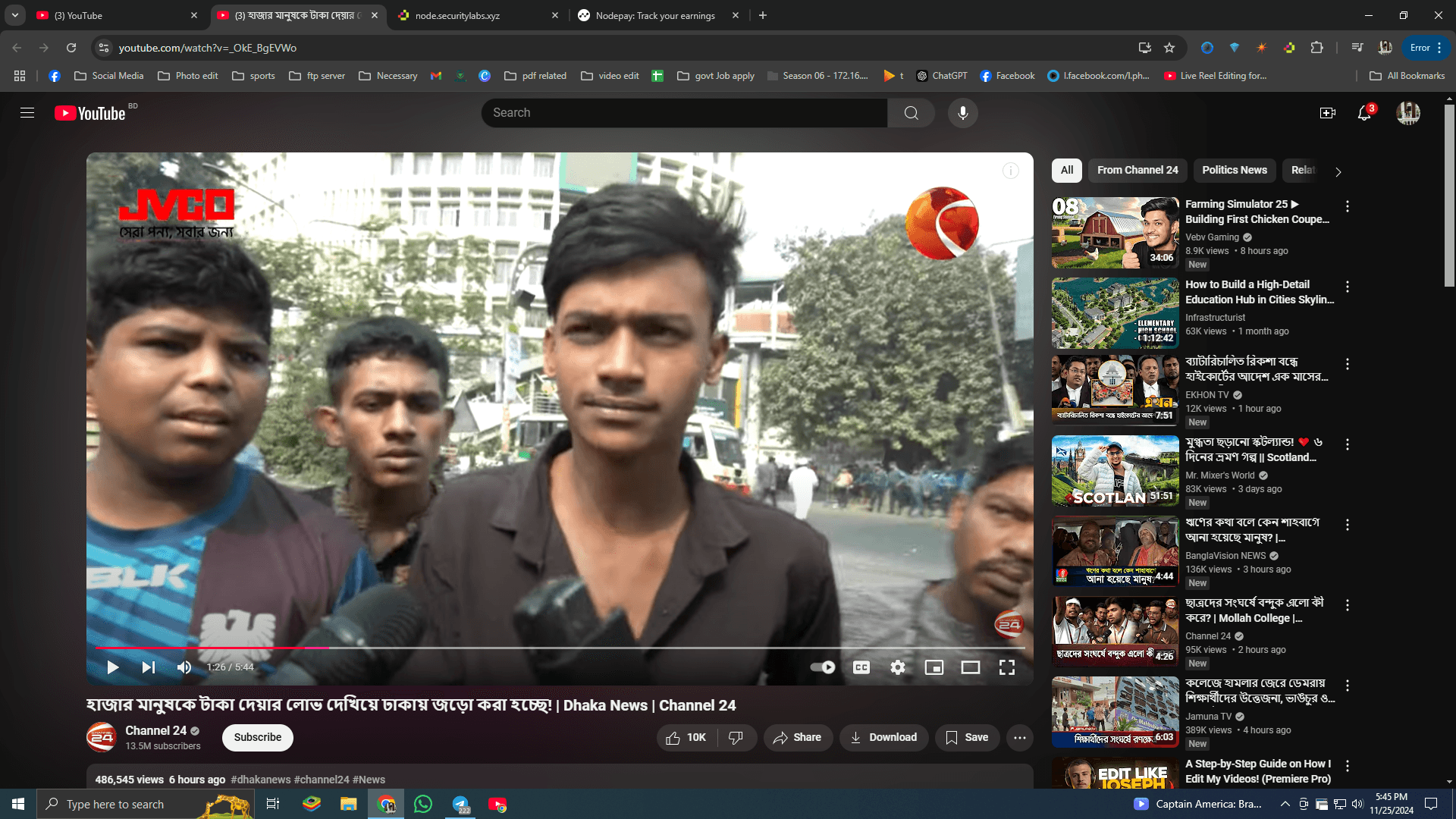Open File Explorer from the taskbar
The image size is (1456, 819).
coord(349,804)
